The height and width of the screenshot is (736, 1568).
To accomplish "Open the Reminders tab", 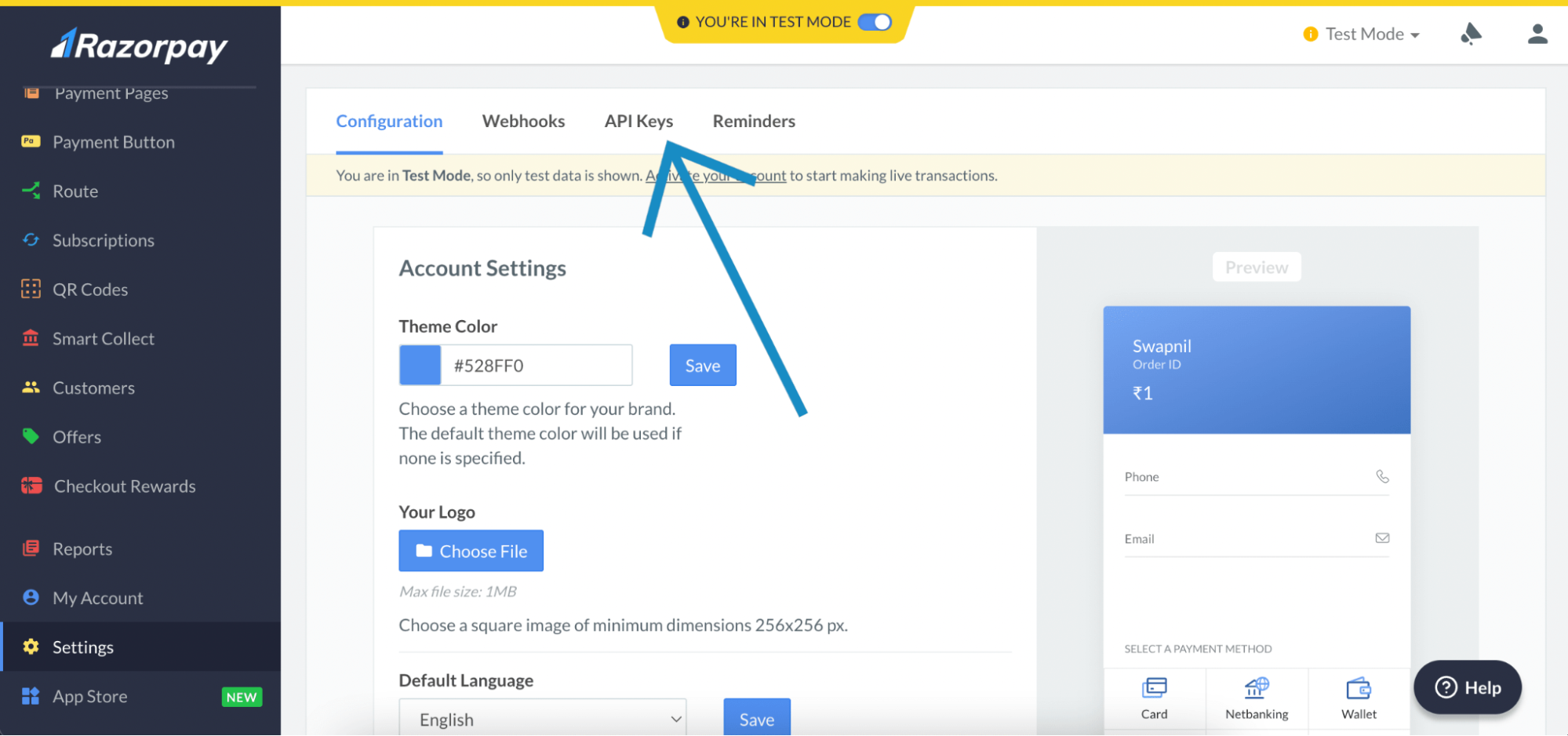I will click(x=754, y=121).
